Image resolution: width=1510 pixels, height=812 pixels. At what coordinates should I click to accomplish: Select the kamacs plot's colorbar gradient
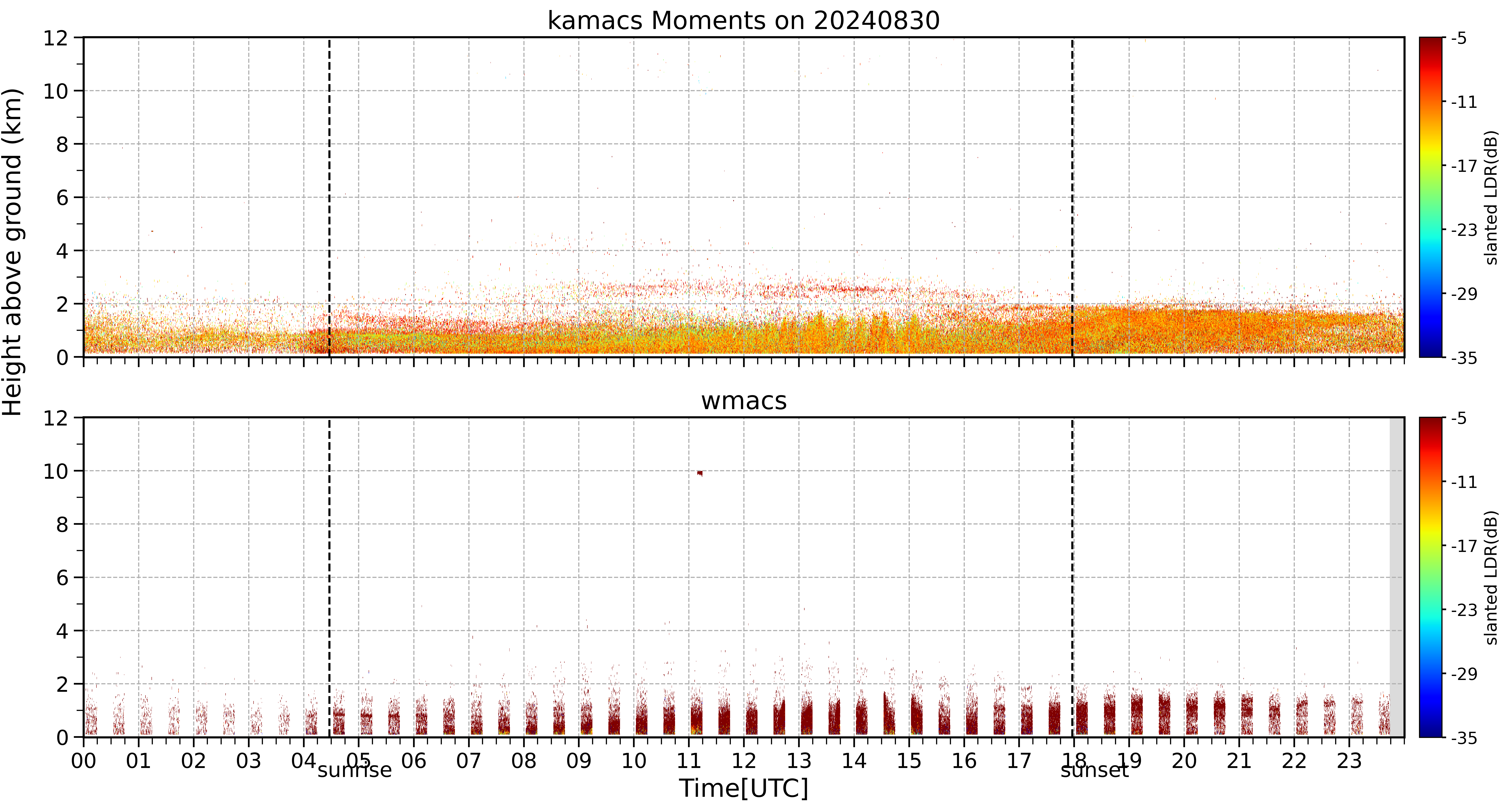(1431, 197)
